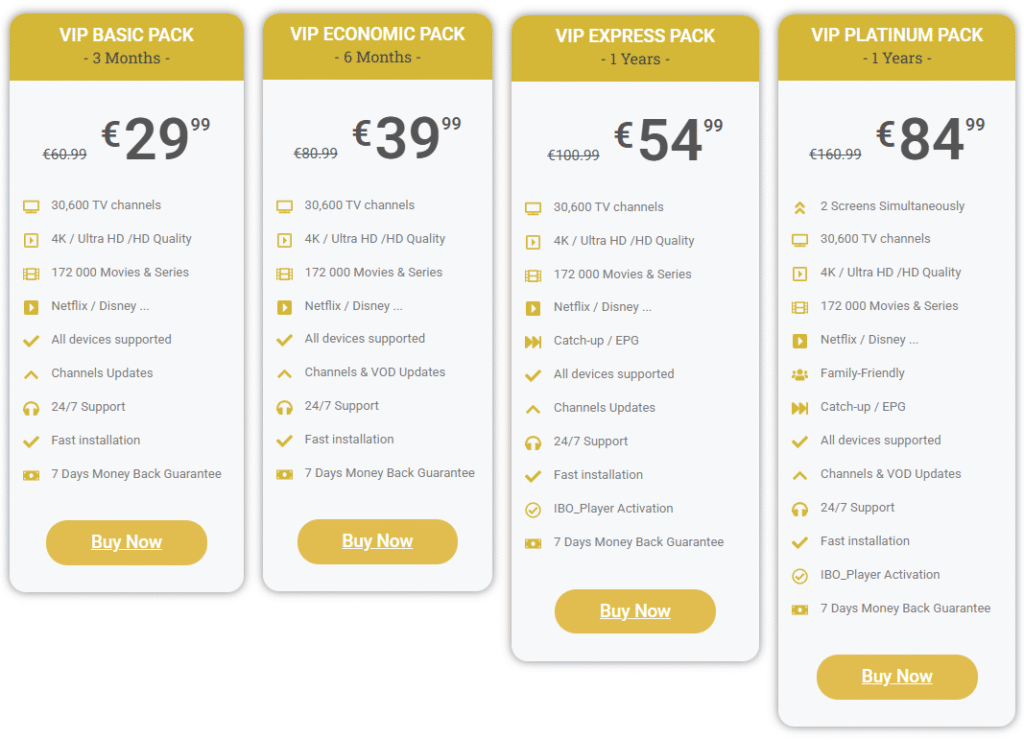Select the 24/7 Support headset icon in Platinum Pack
Image resolution: width=1024 pixels, height=740 pixels.
(x=798, y=507)
